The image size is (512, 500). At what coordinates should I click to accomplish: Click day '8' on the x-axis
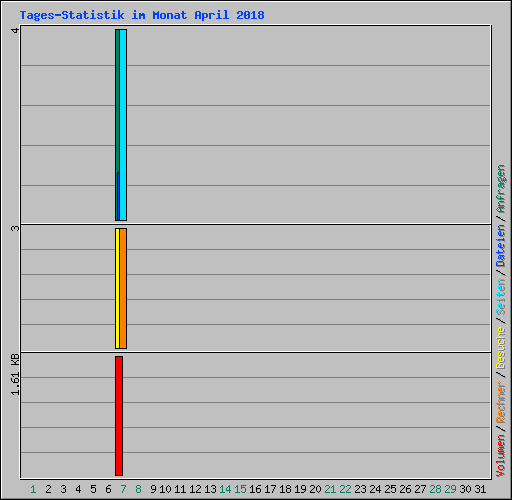click(138, 489)
